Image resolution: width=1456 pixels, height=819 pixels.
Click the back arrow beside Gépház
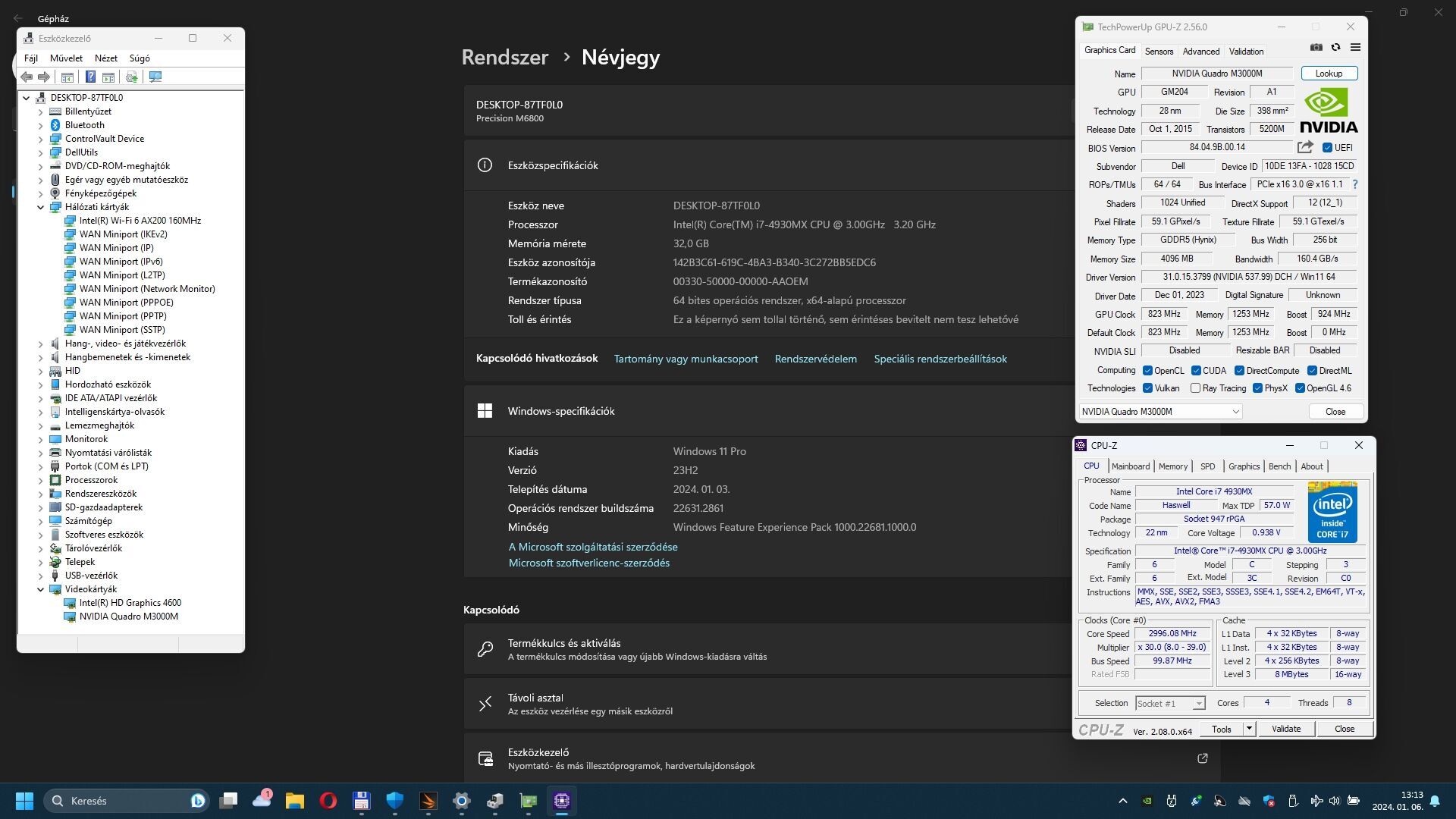pyautogui.click(x=18, y=18)
